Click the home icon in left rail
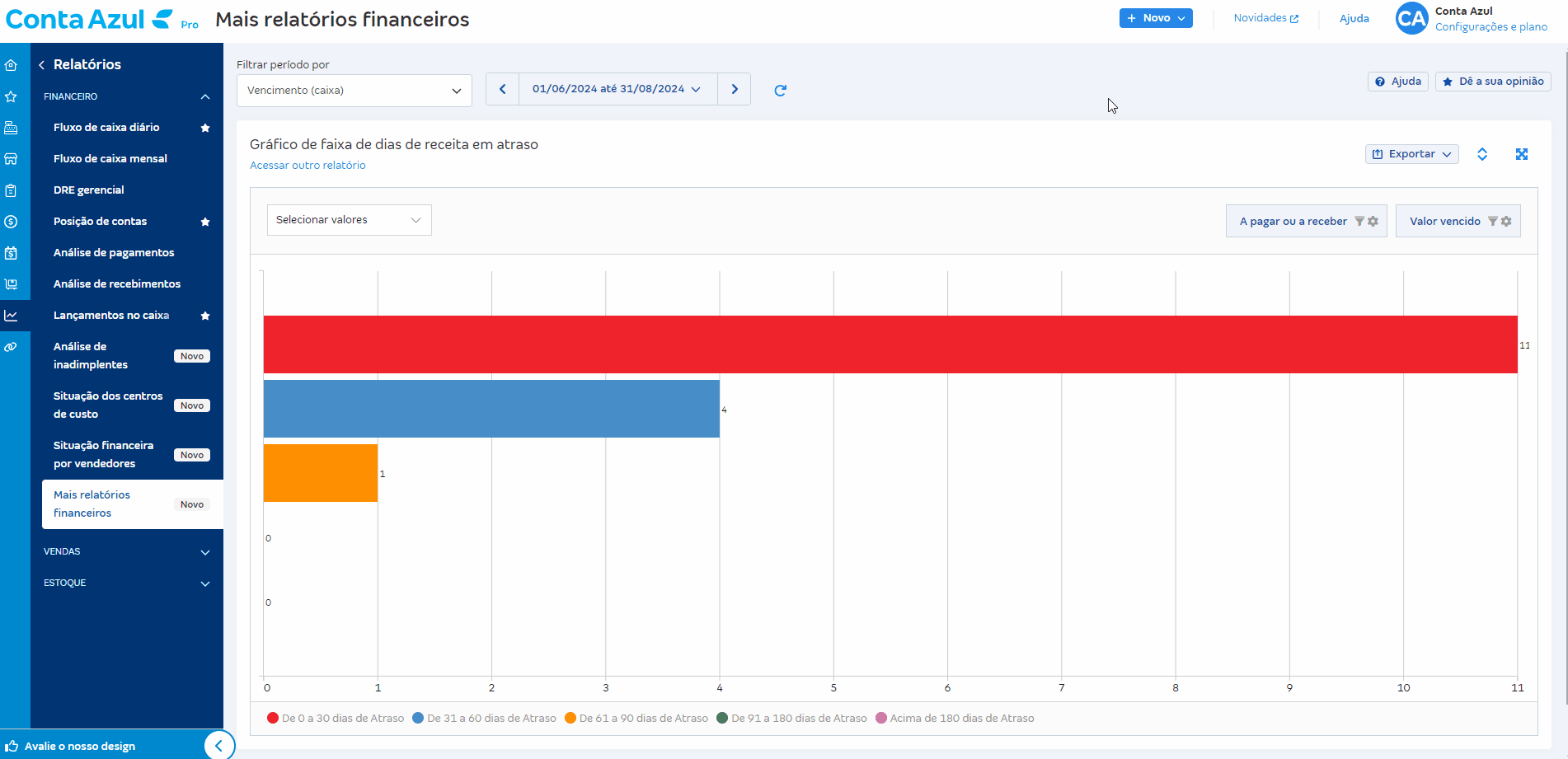Screen dimensions: 1568x759 11,65
